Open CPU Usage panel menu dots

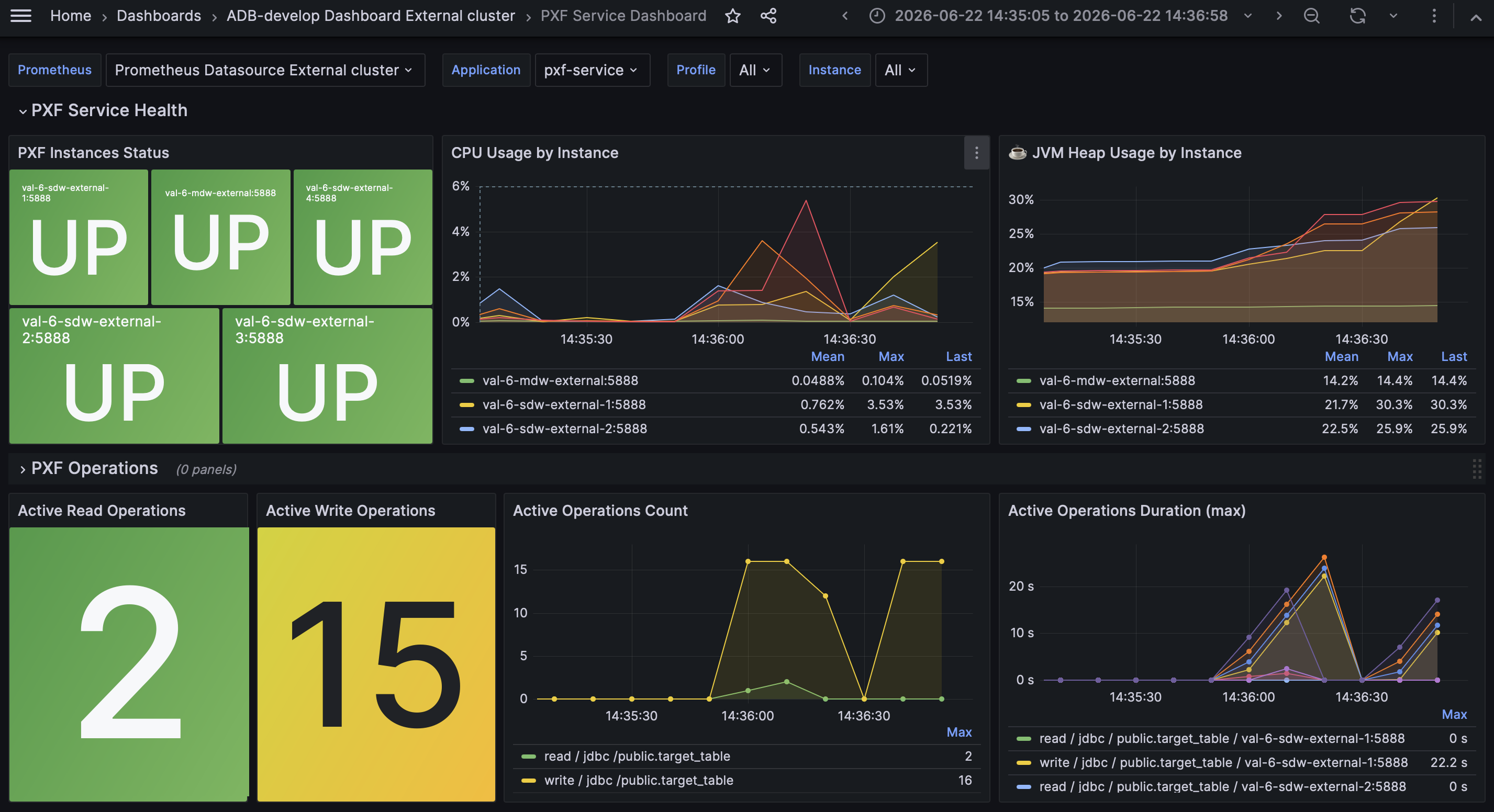[x=977, y=153]
